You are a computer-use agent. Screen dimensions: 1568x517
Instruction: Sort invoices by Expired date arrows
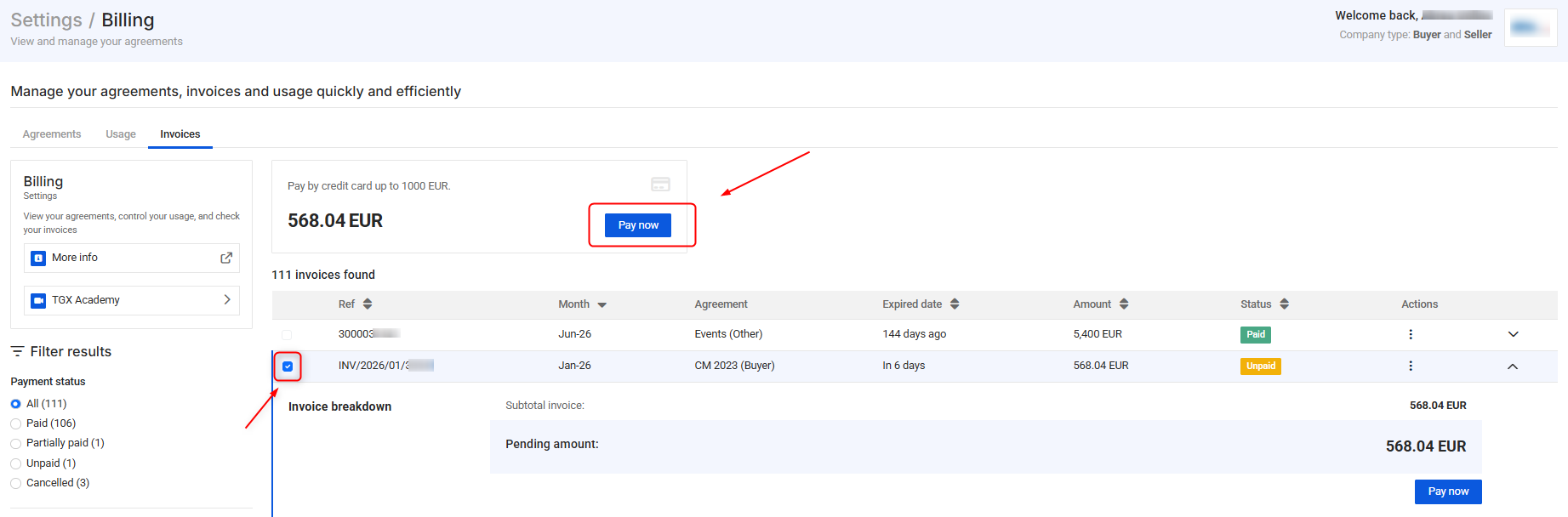[x=955, y=304]
